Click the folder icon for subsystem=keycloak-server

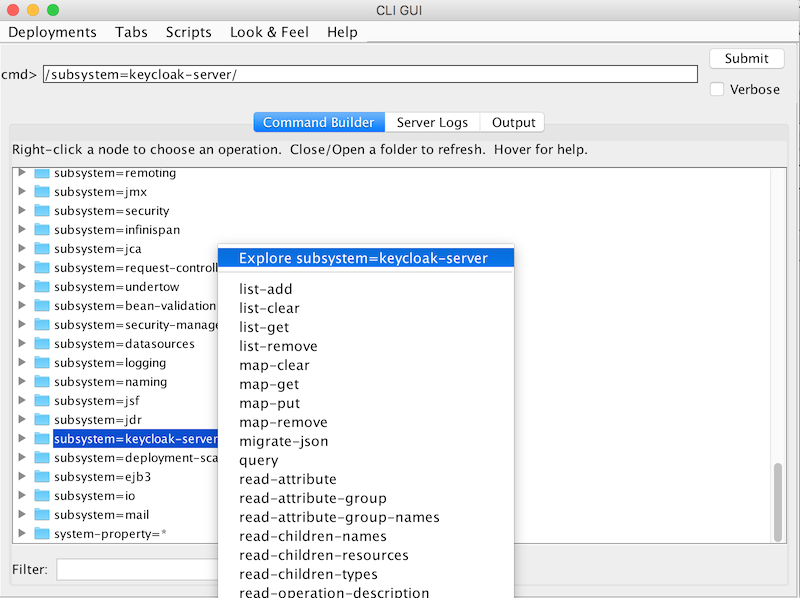pos(42,439)
